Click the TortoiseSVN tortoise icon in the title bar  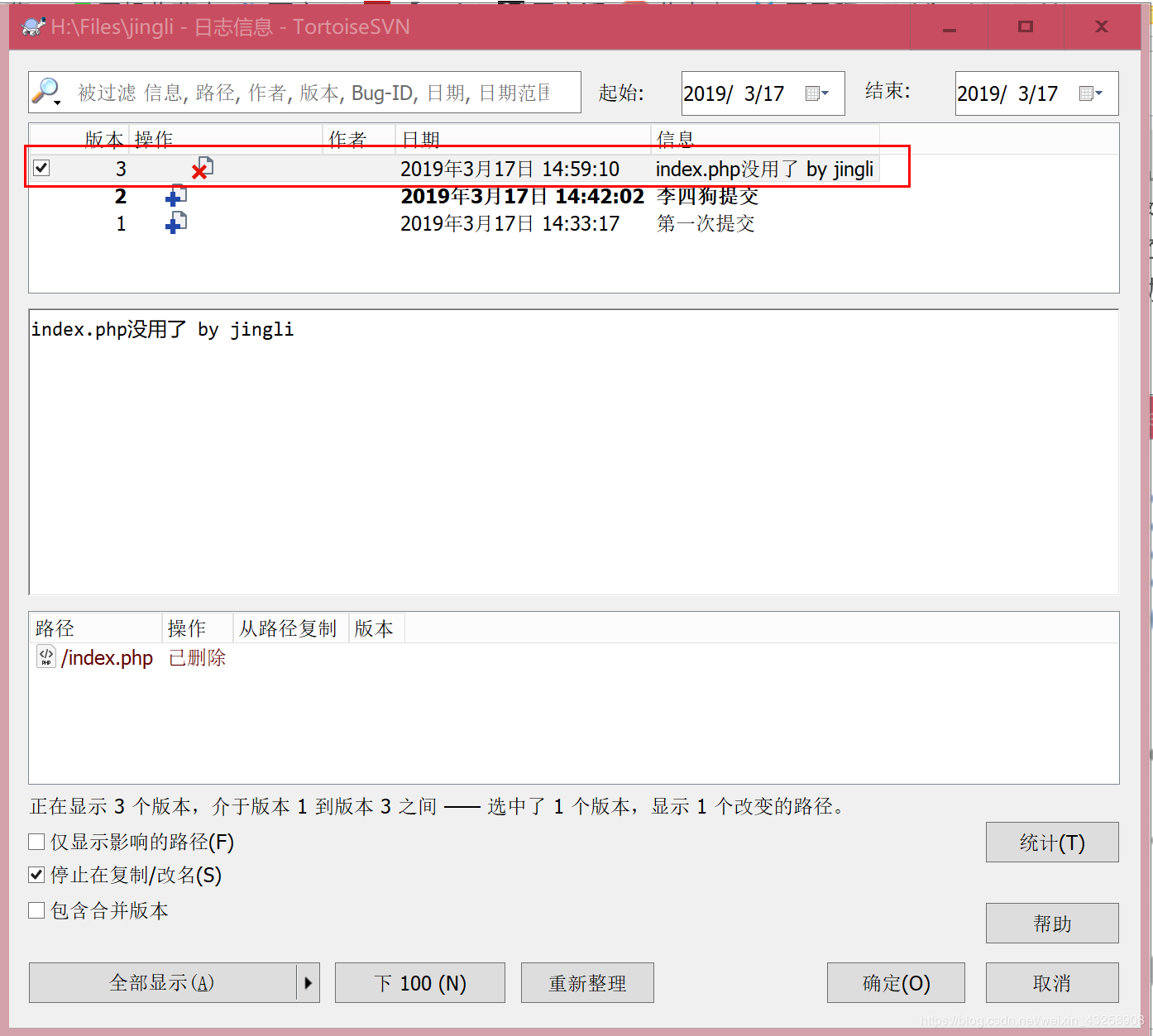point(33,26)
